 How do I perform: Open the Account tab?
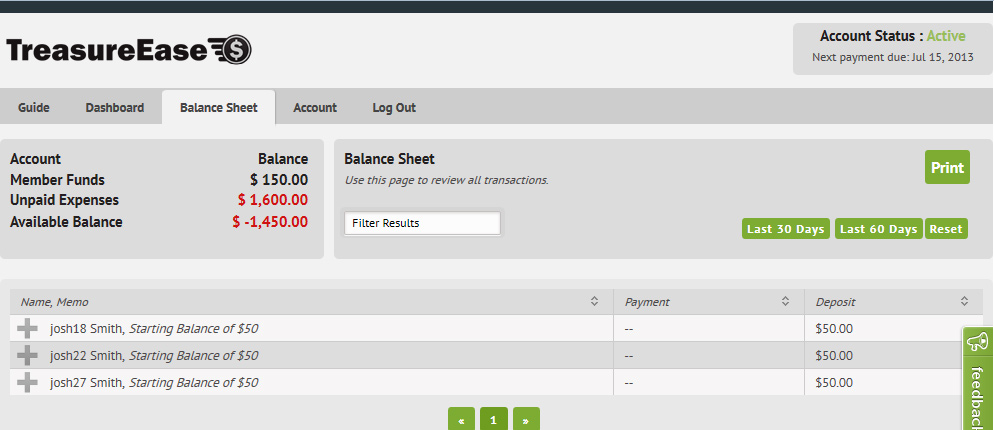point(315,108)
